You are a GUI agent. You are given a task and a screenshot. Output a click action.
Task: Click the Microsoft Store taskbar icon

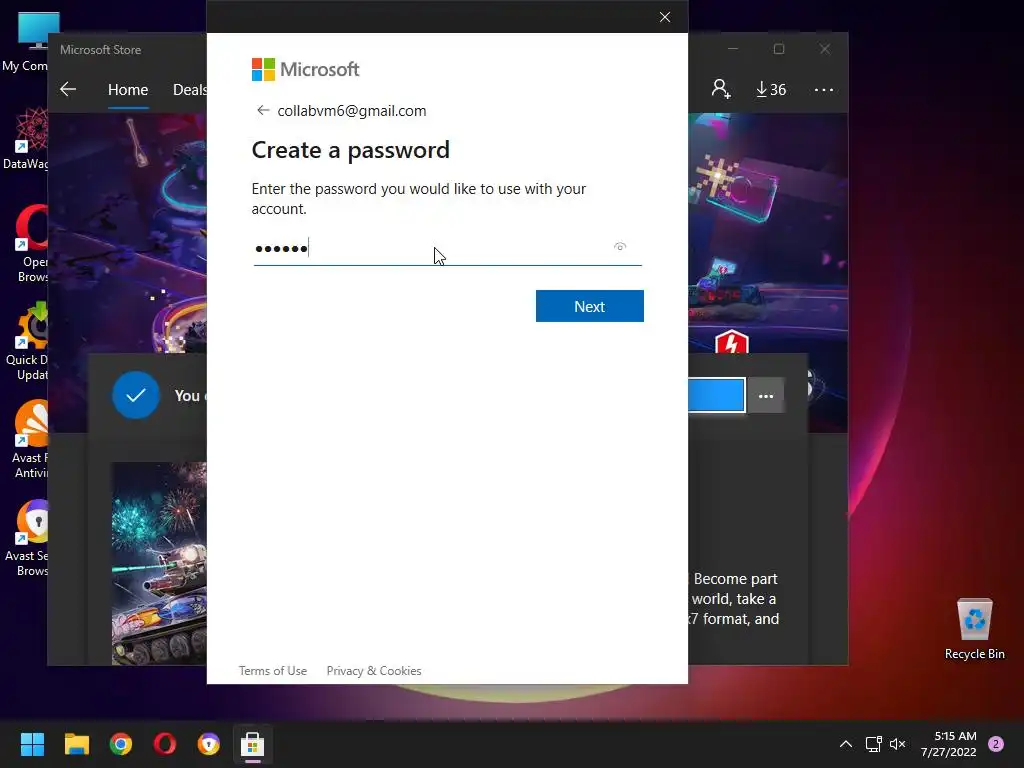point(253,744)
